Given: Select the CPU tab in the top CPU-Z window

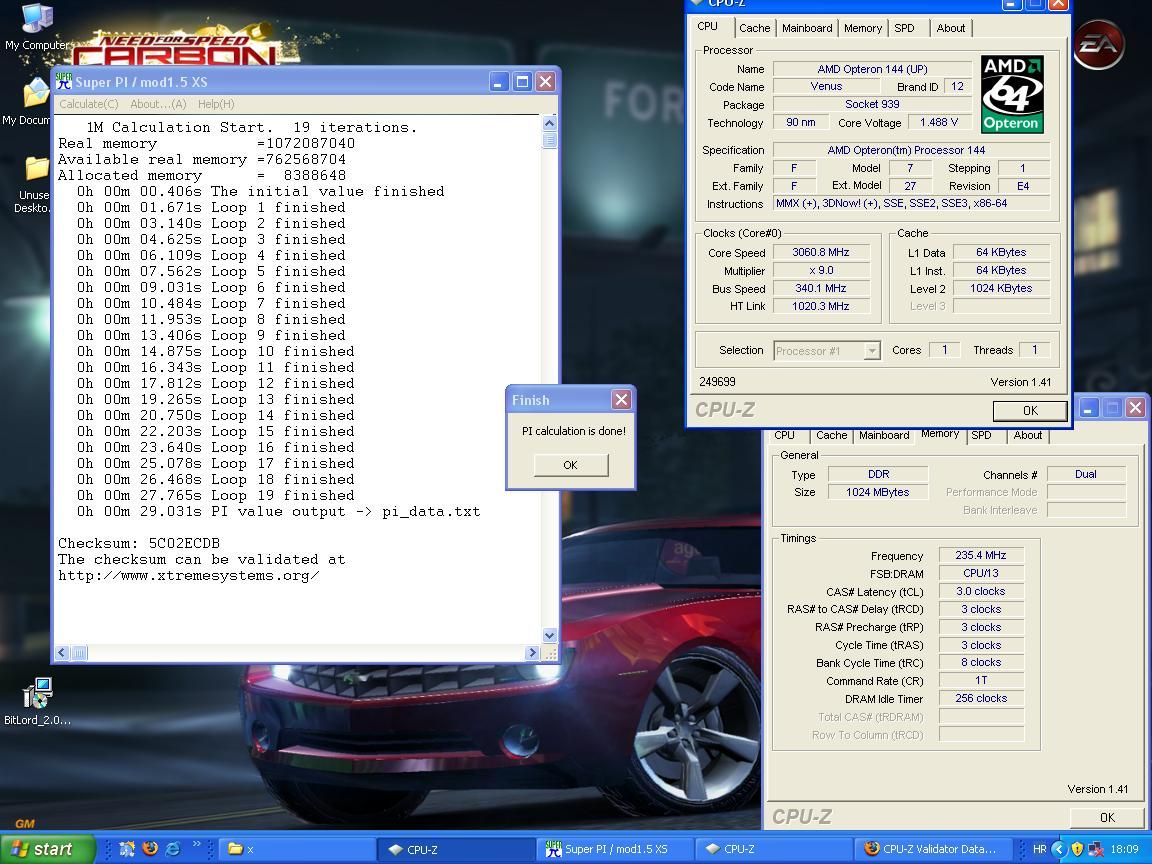Looking at the screenshot, I should (x=708, y=26).
